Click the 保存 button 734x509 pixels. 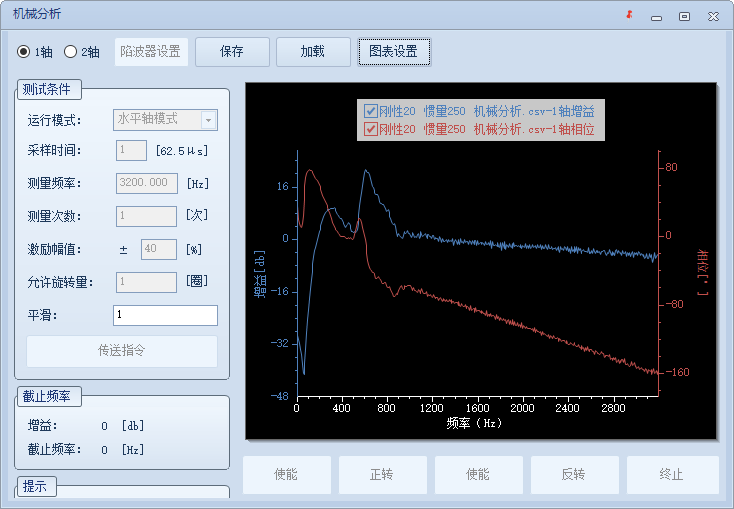pos(232,52)
